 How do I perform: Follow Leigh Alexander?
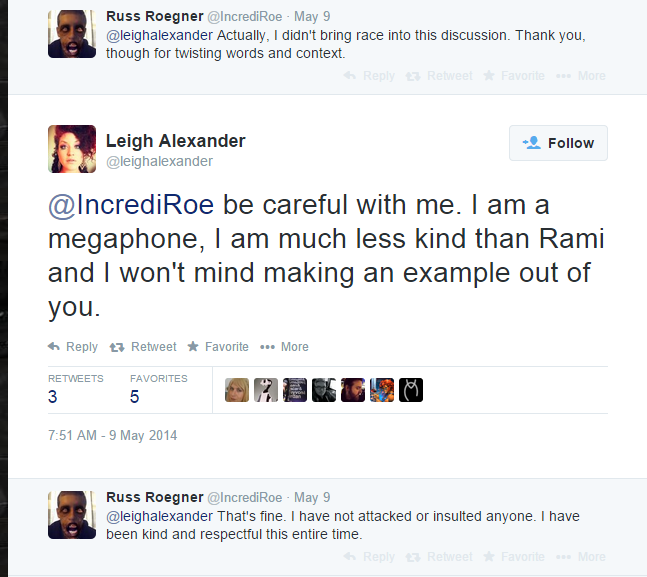558,143
